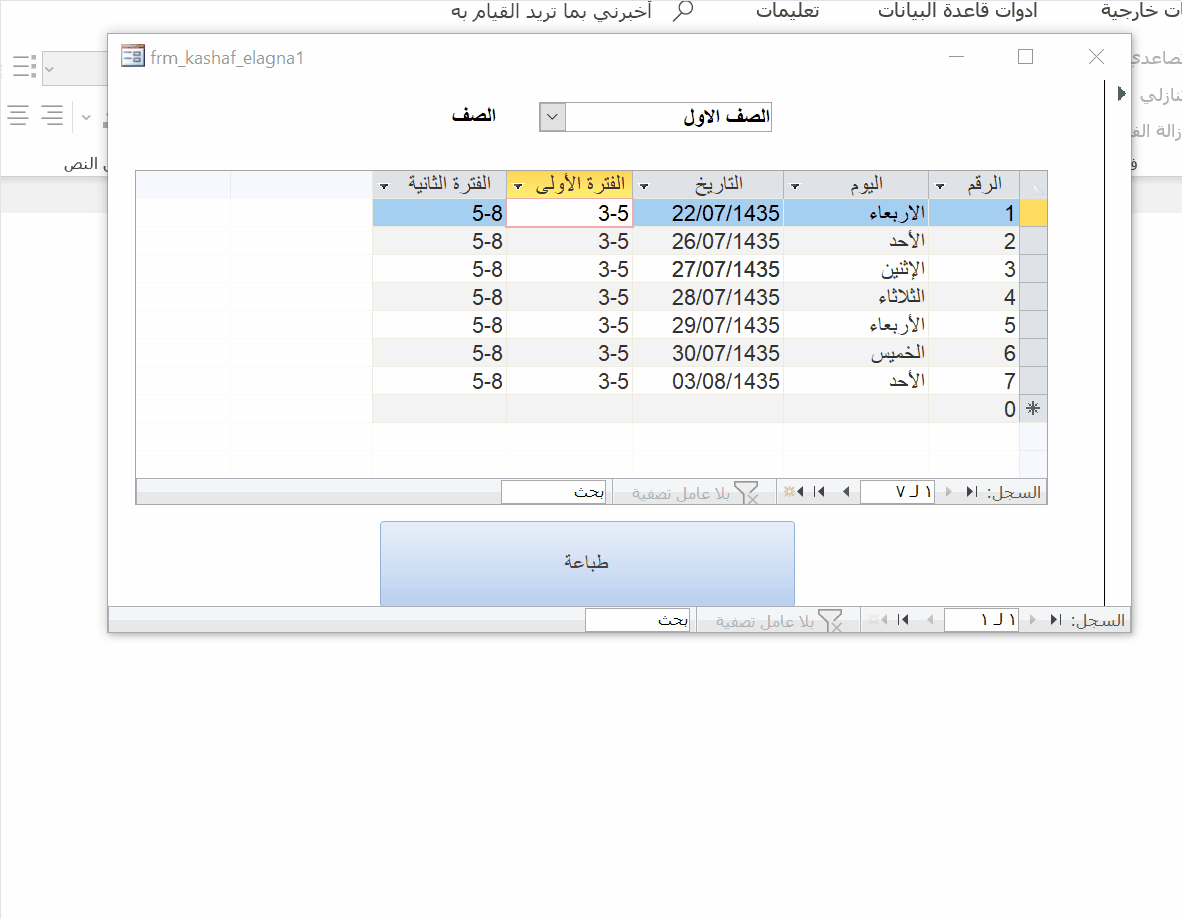
Task: Click day cell الإثنين in row 3
Action: (856, 269)
